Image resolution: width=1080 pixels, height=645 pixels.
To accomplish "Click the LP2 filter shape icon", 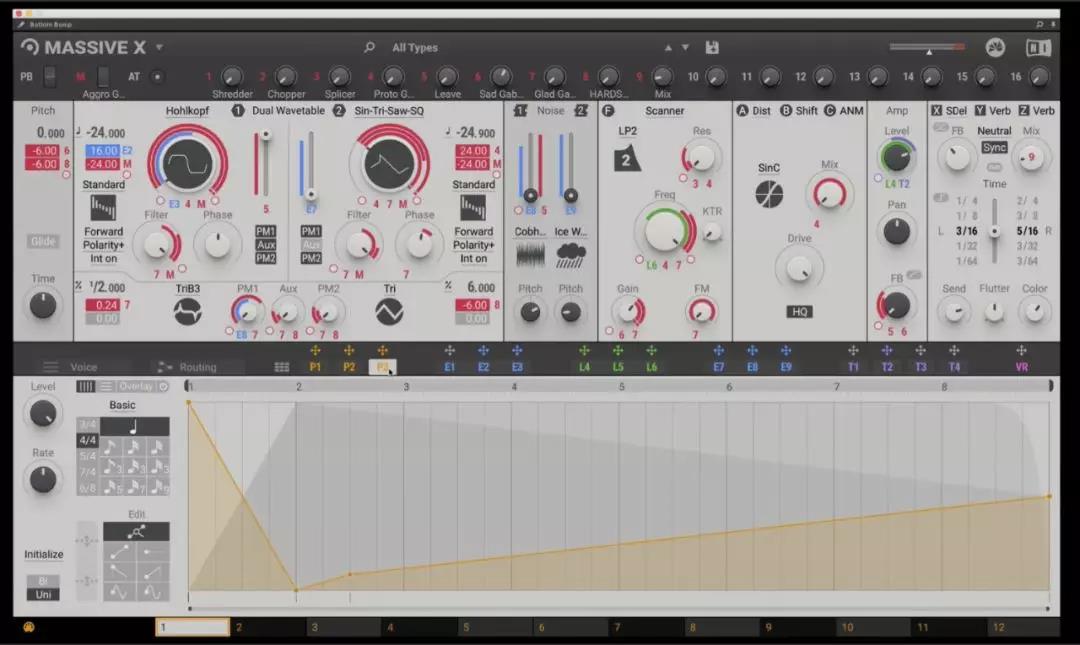I will (626, 159).
